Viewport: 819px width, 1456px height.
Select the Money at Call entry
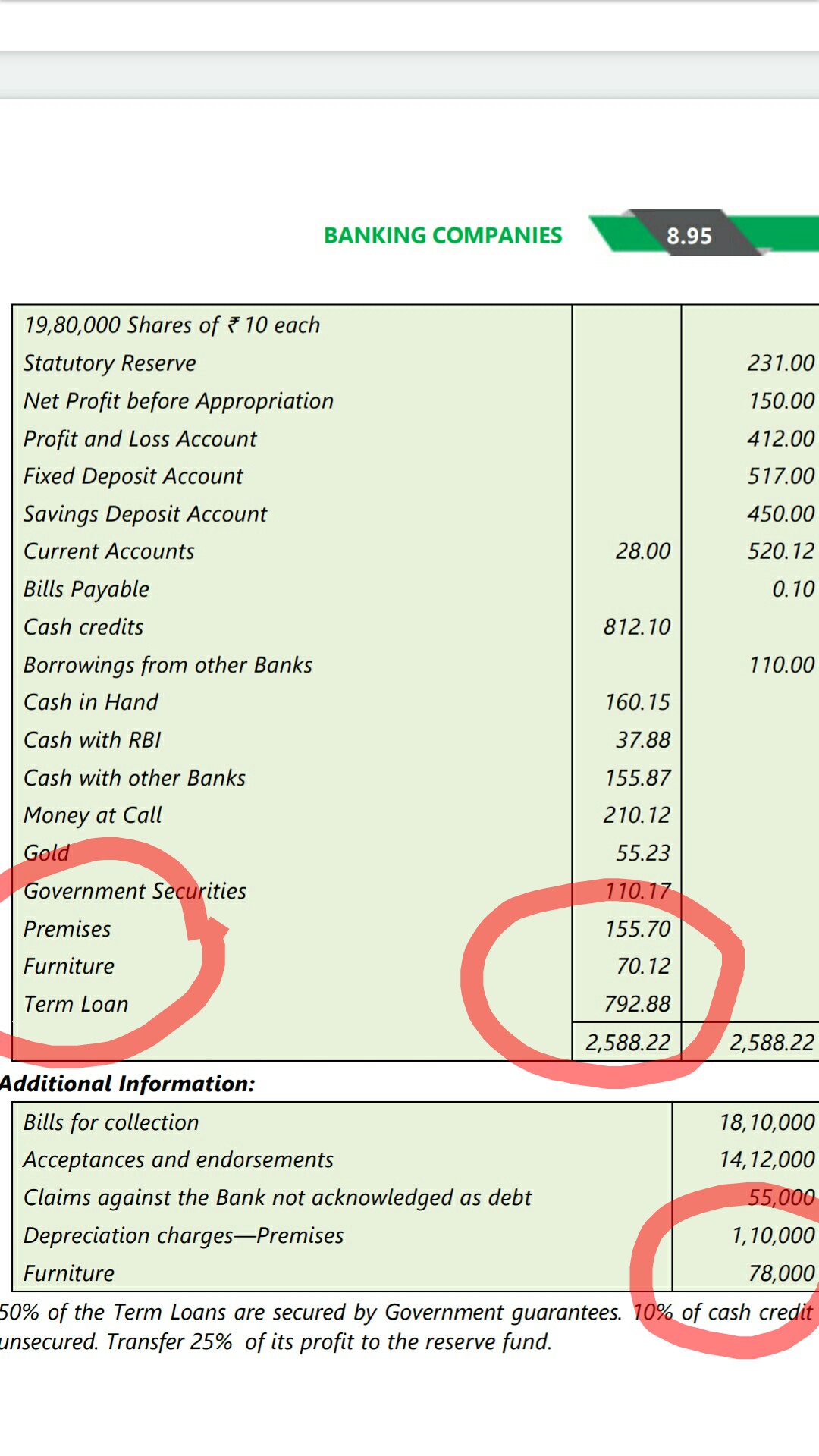click(93, 815)
